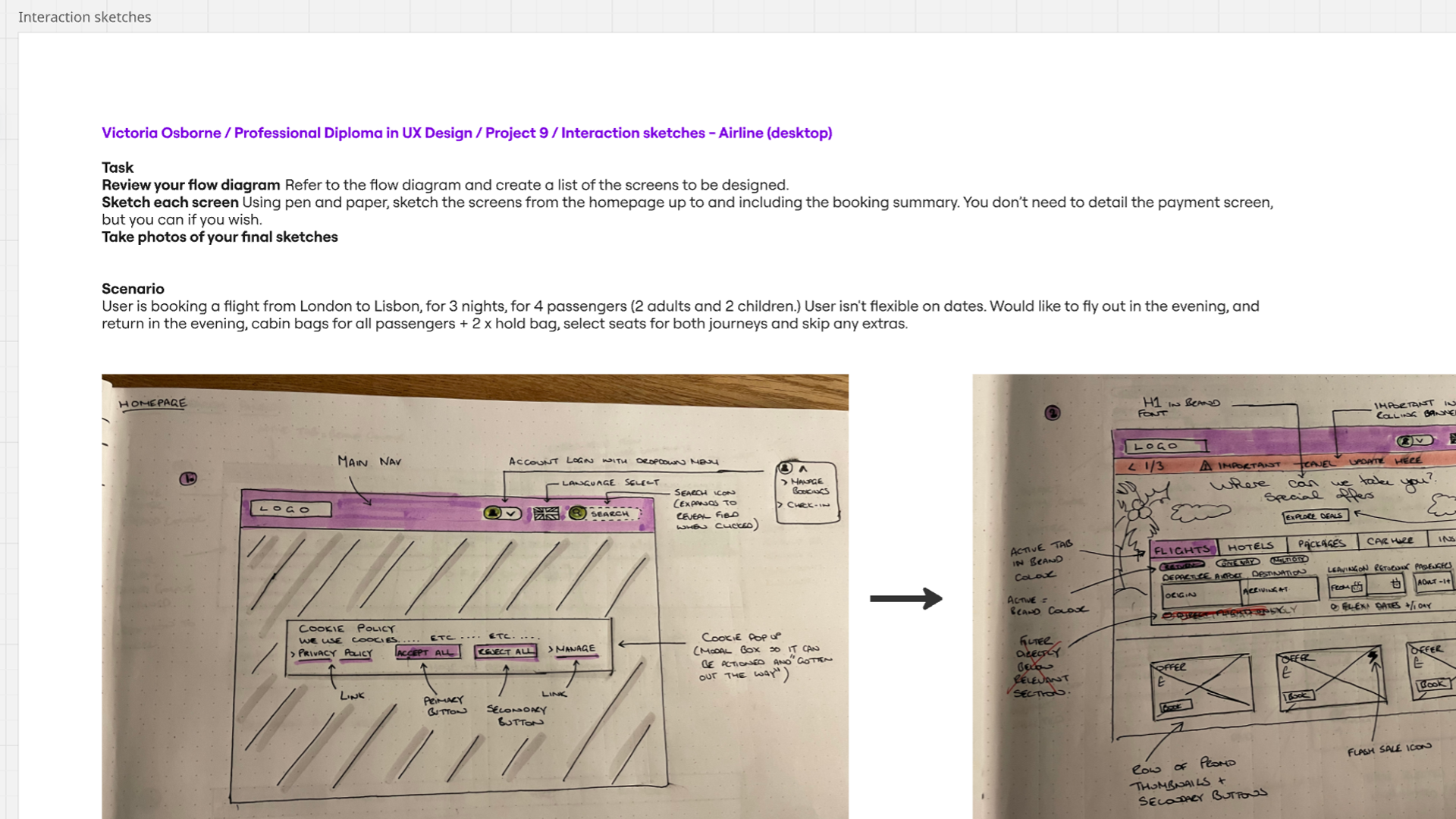Click the warning triangle in travel banner
The image size is (1456, 819).
tap(1206, 466)
